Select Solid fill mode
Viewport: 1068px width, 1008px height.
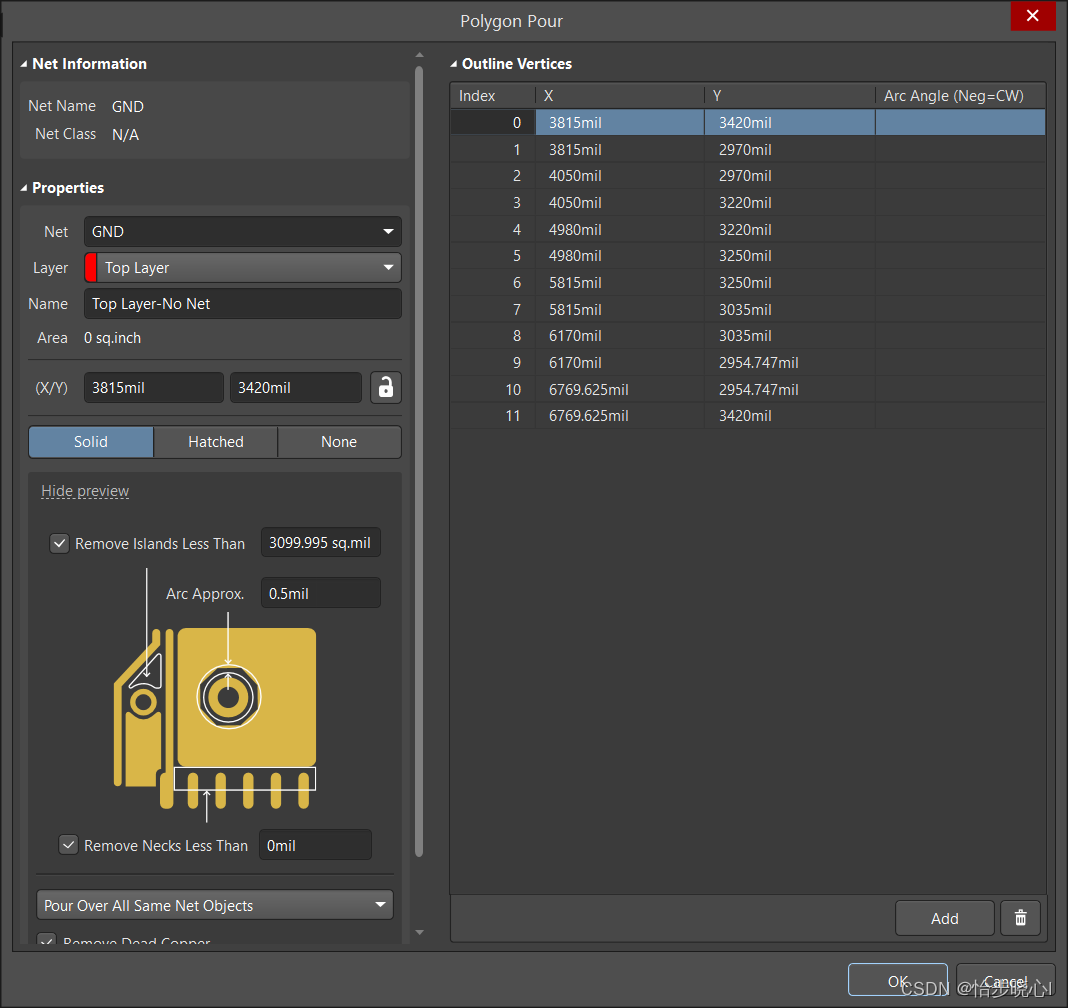click(x=91, y=442)
